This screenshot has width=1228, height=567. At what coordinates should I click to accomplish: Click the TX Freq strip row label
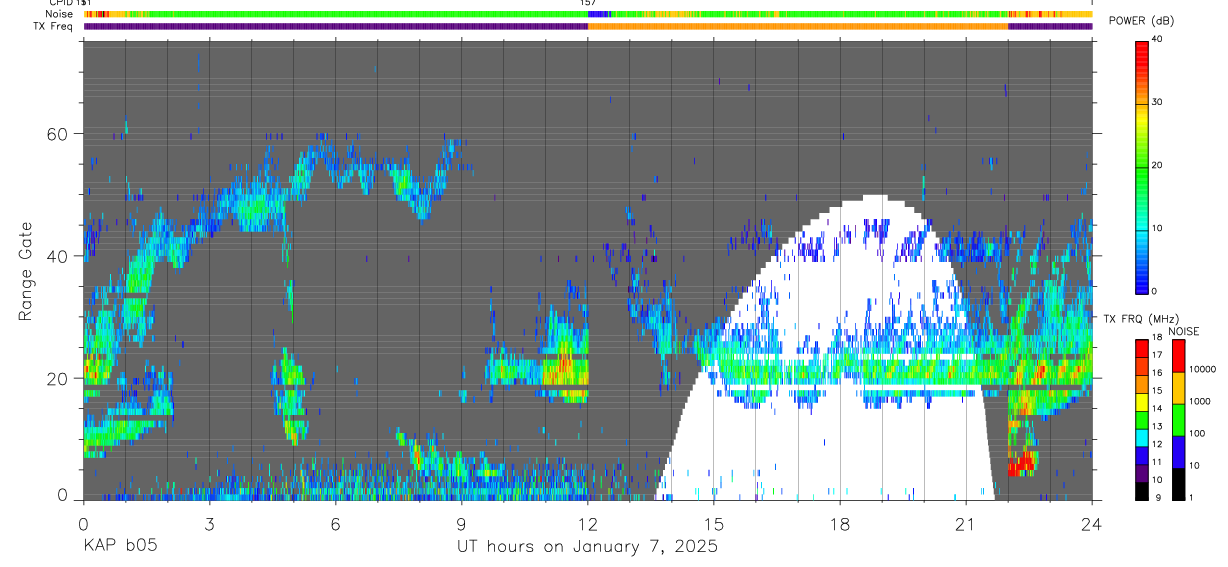click(54, 26)
